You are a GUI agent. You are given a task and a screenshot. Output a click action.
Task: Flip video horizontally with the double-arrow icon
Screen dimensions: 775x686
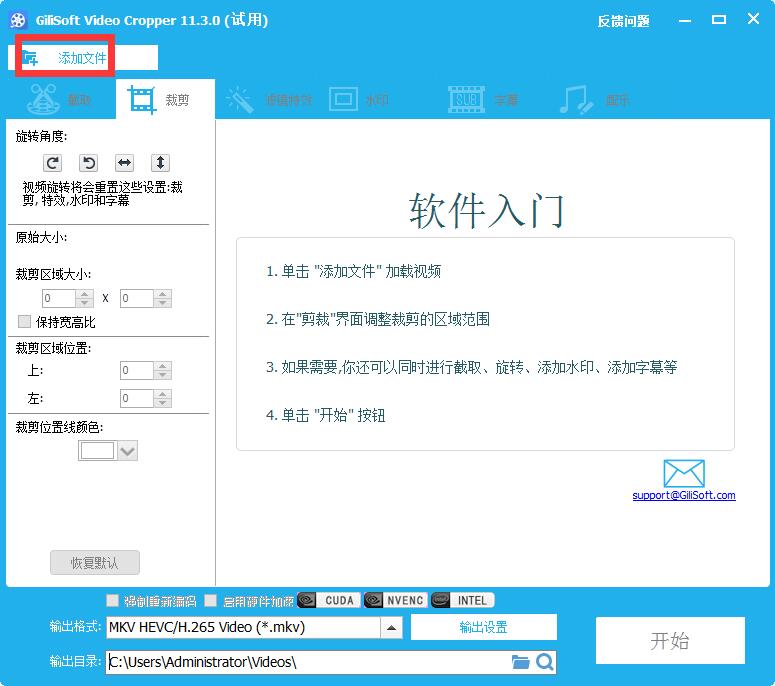click(x=124, y=163)
